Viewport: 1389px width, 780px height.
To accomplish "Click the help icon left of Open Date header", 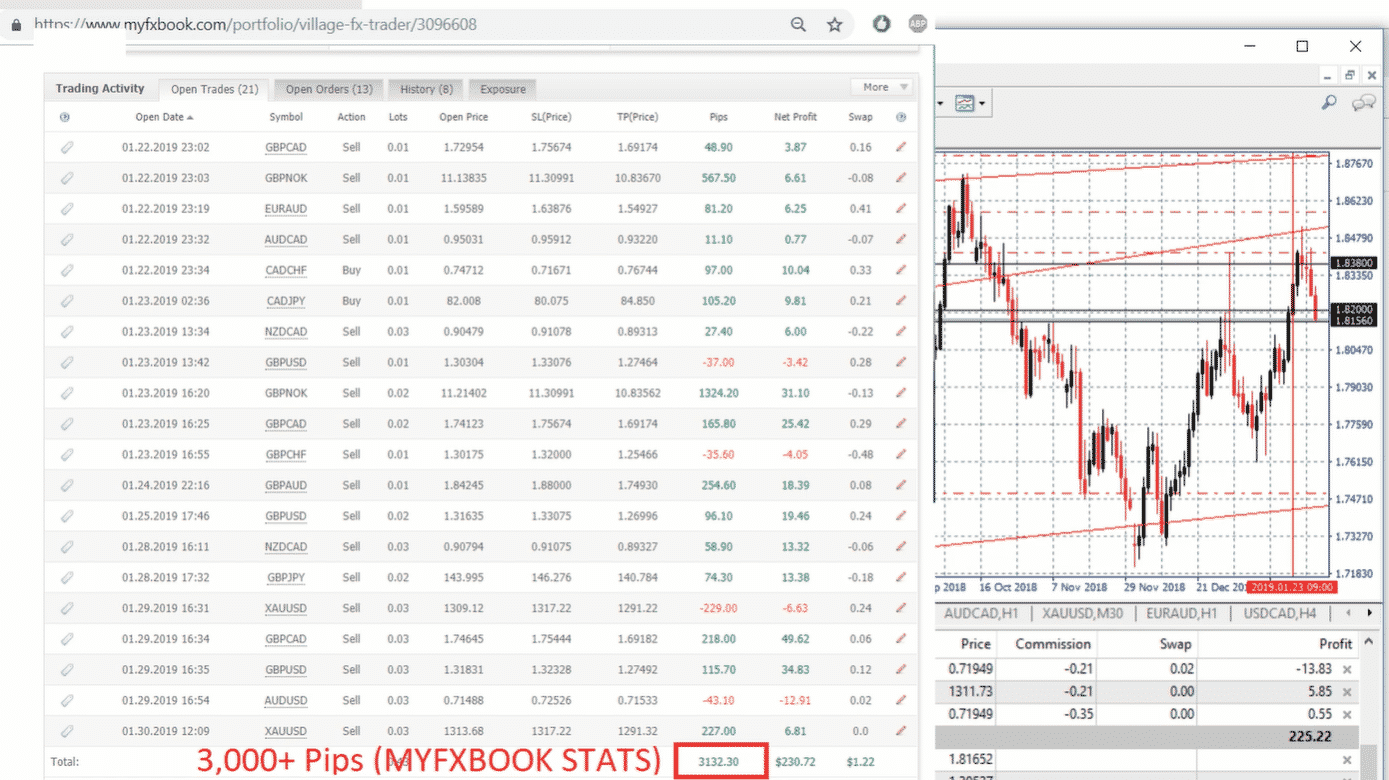I will coord(65,117).
